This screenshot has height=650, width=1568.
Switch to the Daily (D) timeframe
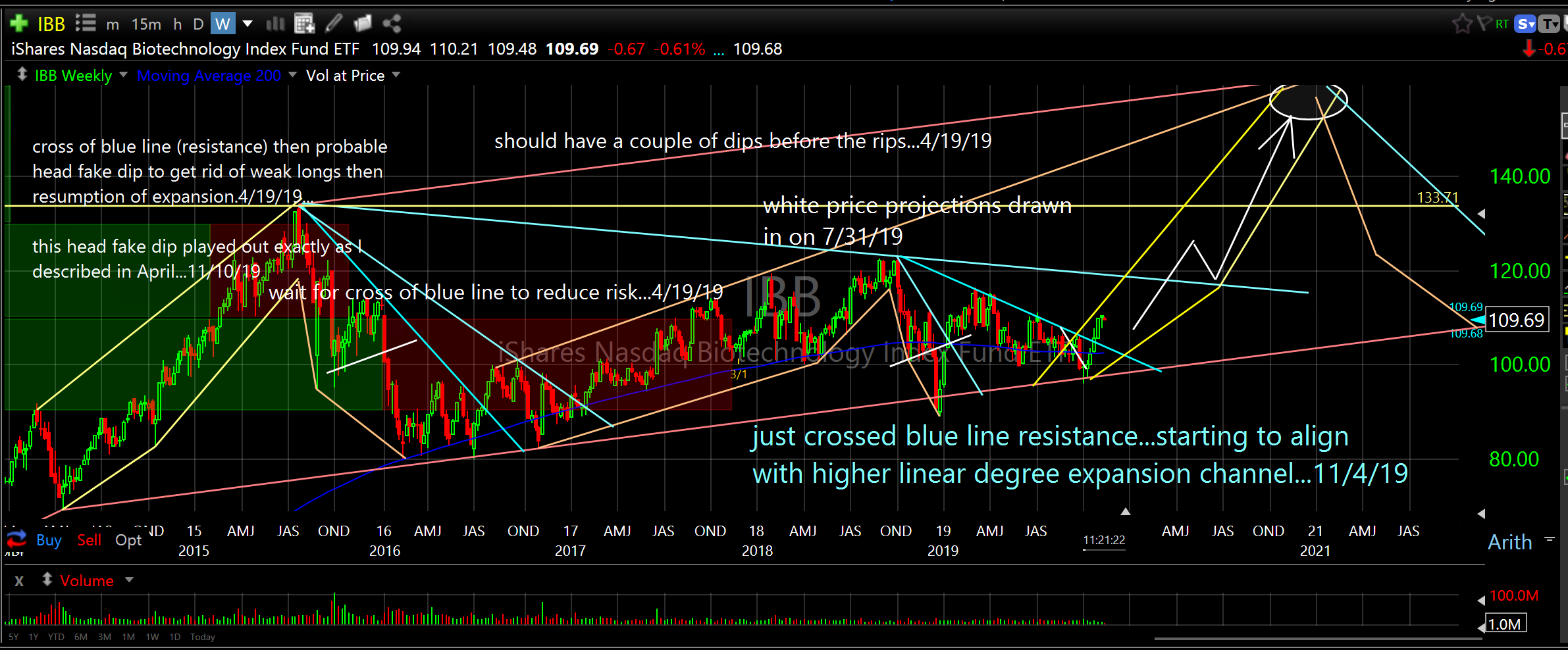(x=198, y=24)
